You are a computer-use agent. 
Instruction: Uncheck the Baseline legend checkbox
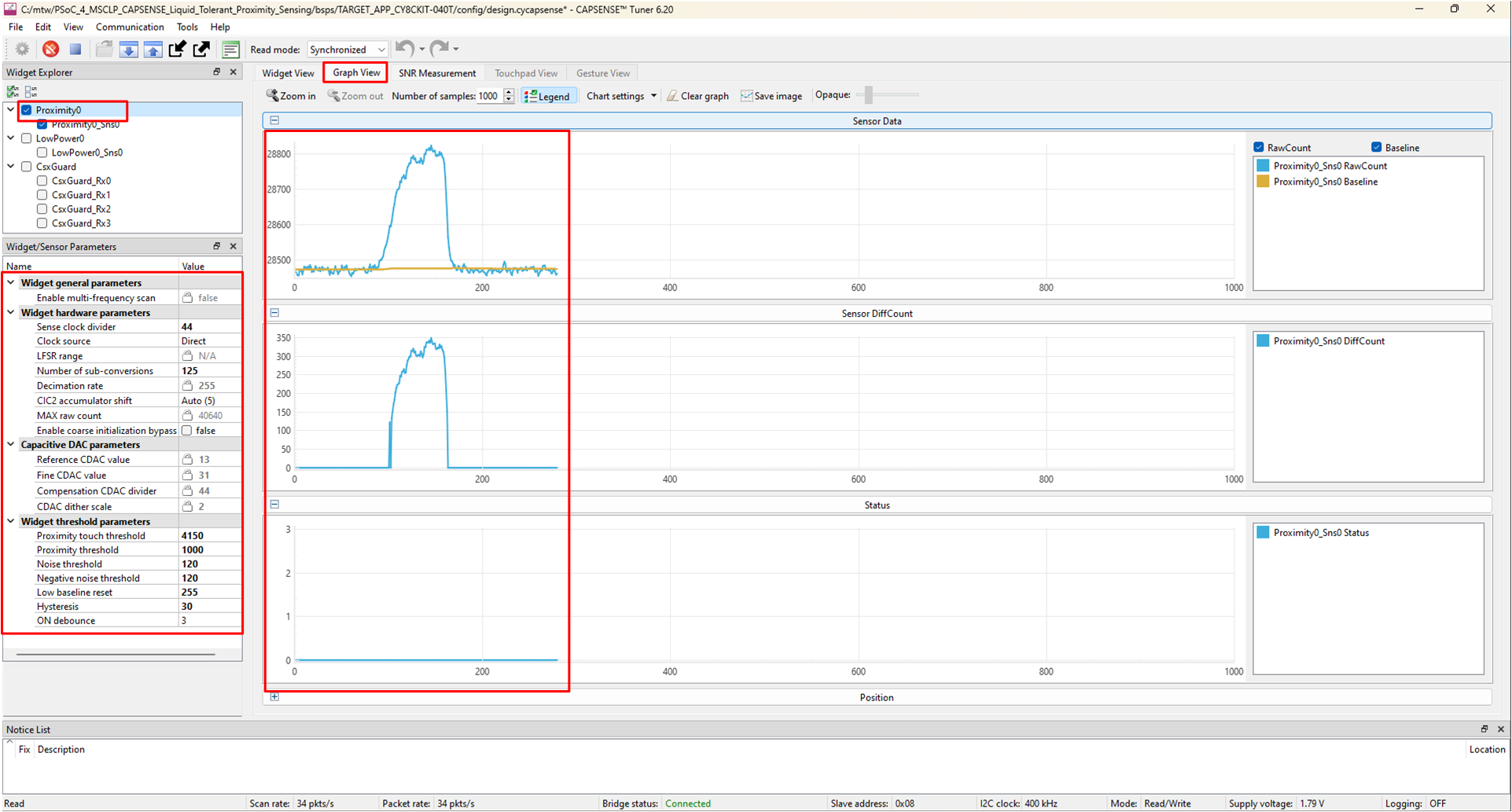click(1377, 147)
